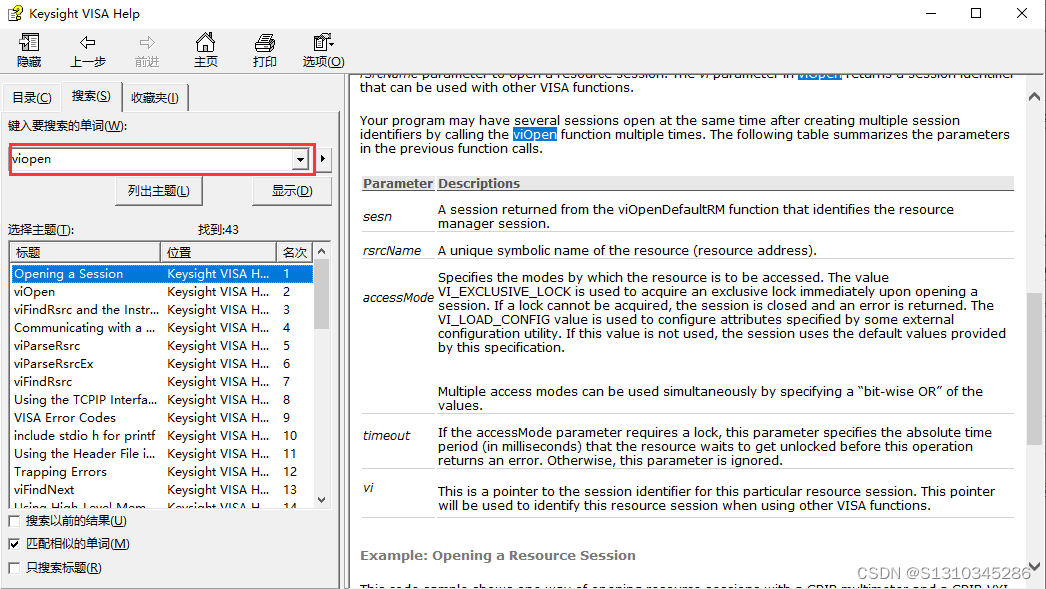1046x589 pixels.
Task: Close the Keysight VISA Help window
Action: point(1021,13)
